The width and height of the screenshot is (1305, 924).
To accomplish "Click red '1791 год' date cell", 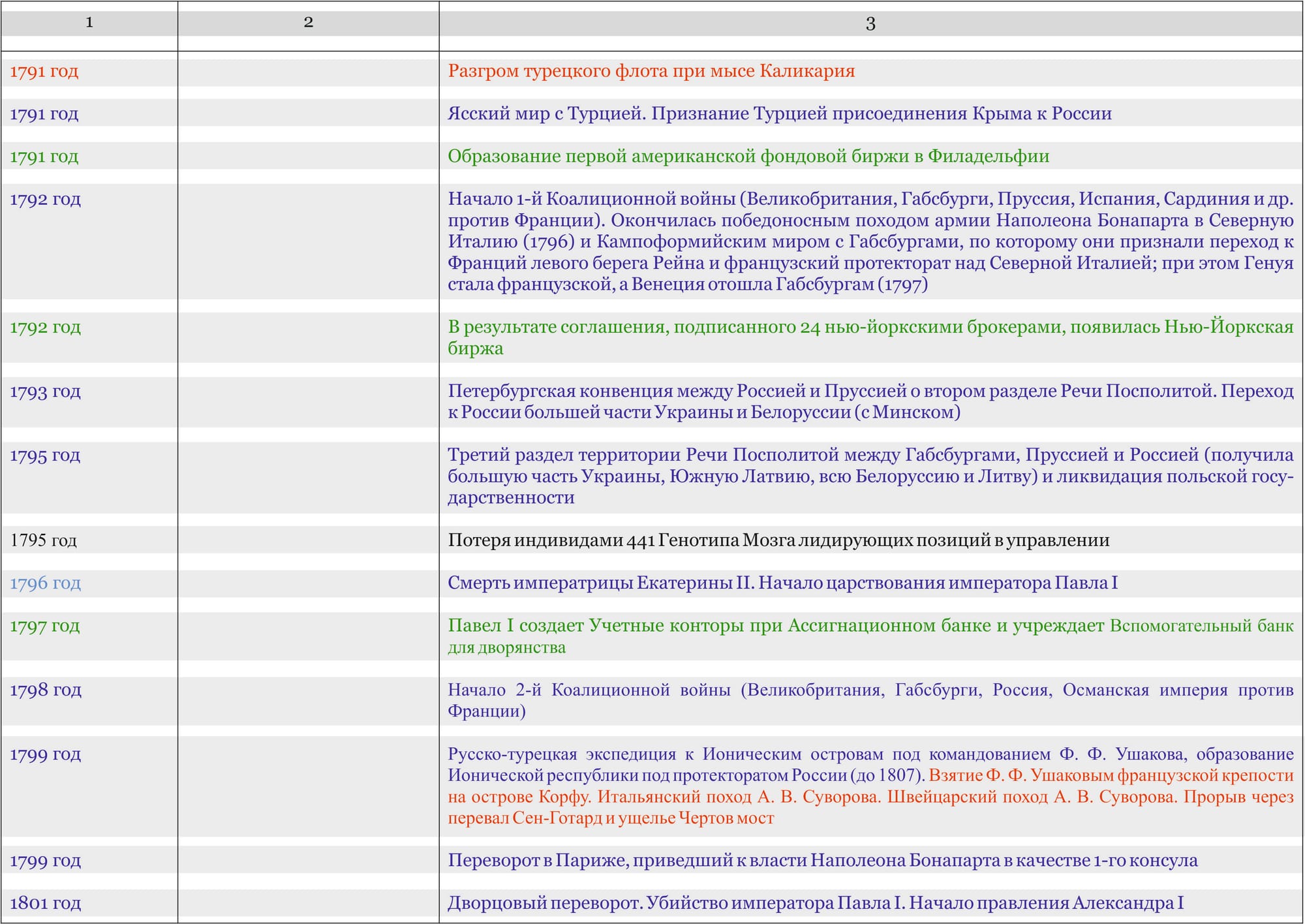I will pos(44,72).
